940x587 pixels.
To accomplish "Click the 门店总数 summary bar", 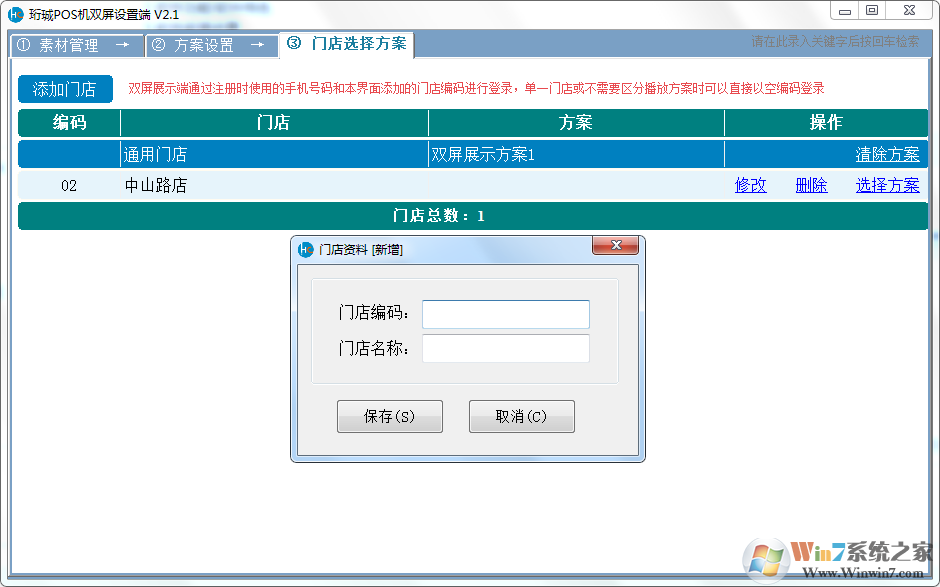I will click(x=470, y=215).
